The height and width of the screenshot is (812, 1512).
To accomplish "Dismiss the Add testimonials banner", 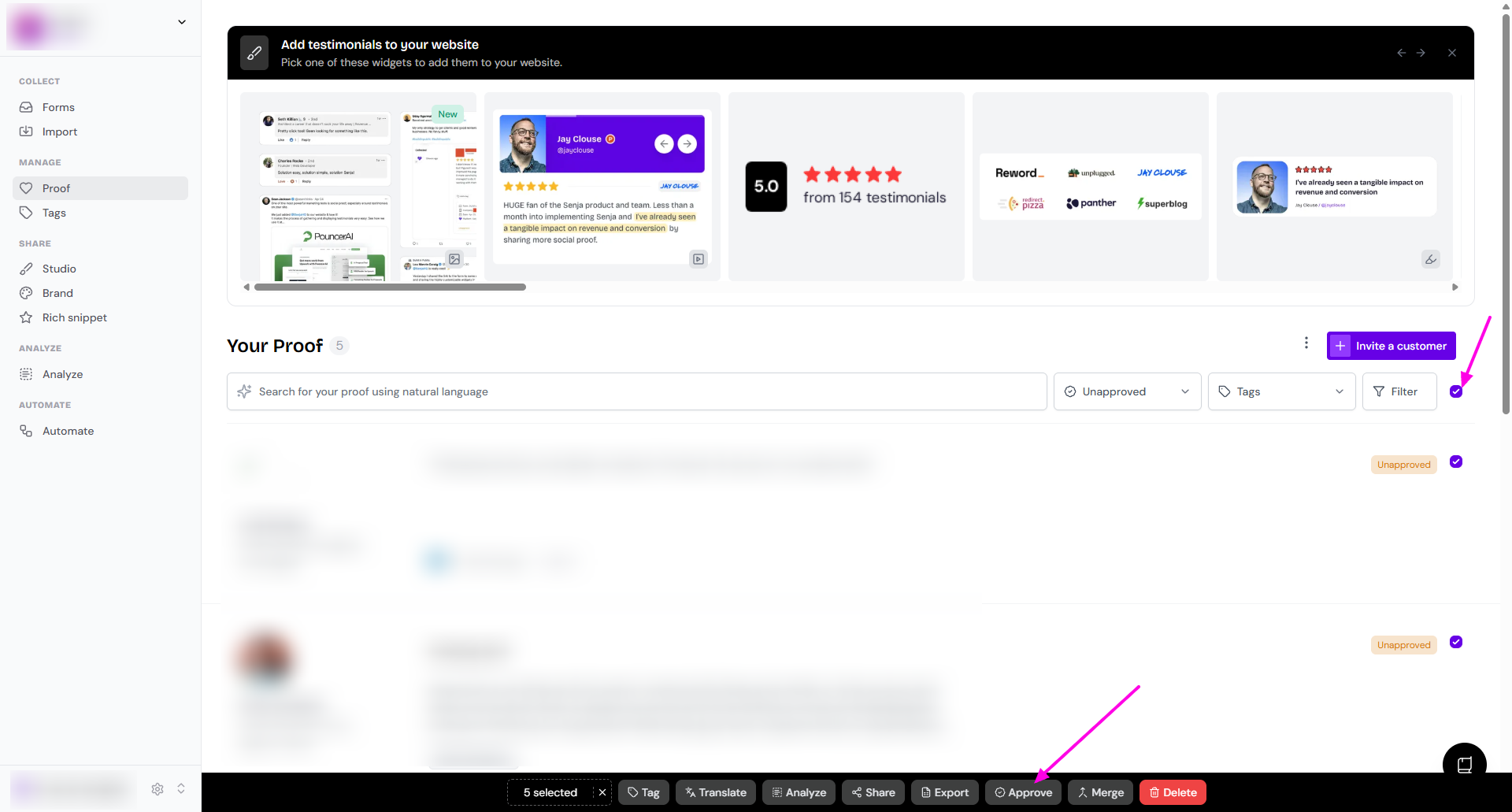I will [x=1451, y=53].
